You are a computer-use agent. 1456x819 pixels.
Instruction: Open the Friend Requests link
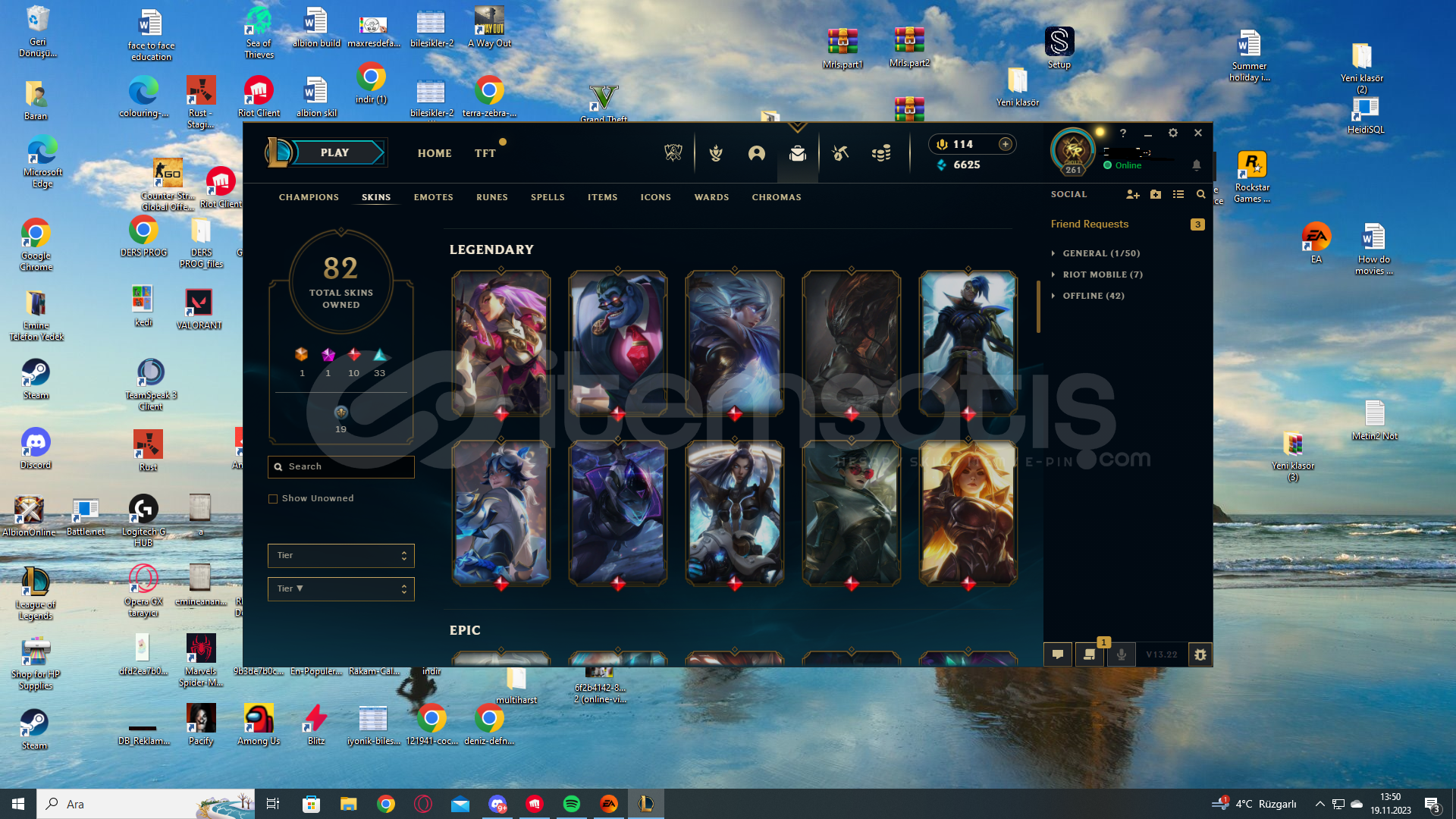(x=1089, y=224)
